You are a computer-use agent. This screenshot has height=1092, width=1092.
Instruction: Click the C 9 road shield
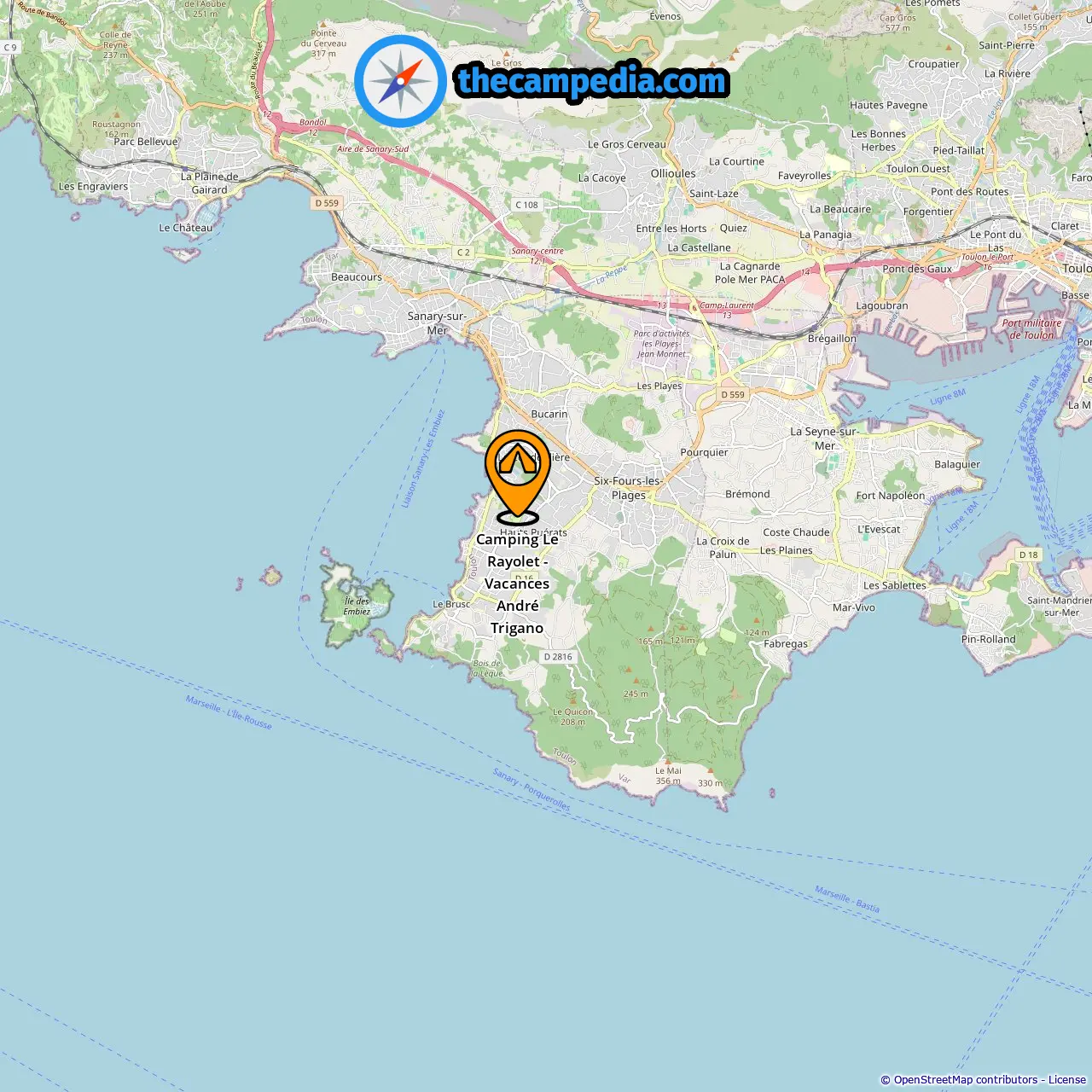[x=10, y=48]
